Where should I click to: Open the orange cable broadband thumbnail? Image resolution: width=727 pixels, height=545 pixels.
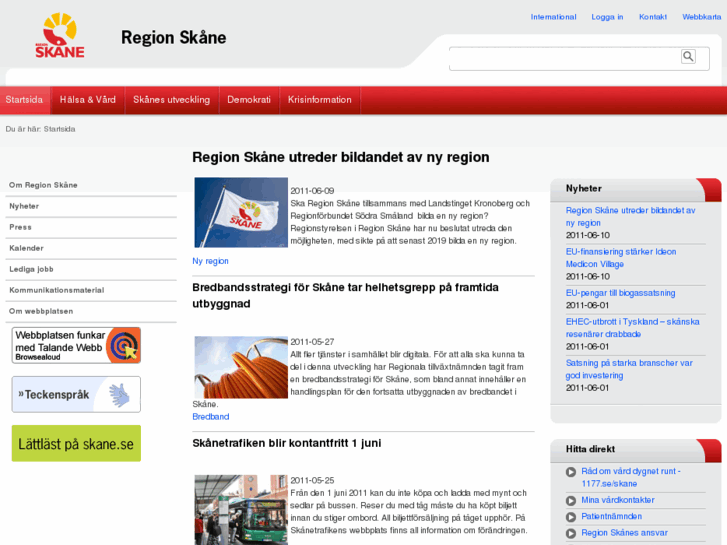pos(241,367)
